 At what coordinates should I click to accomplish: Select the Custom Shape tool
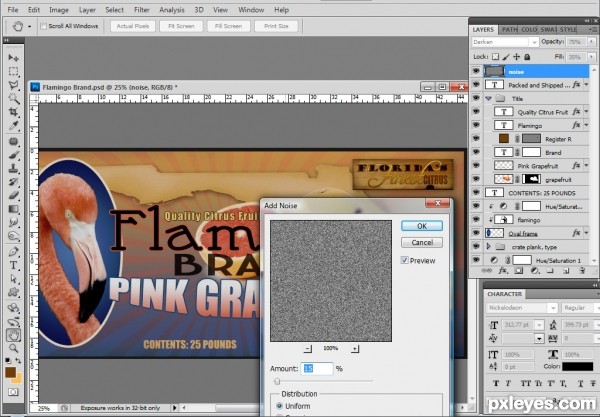coord(13,292)
